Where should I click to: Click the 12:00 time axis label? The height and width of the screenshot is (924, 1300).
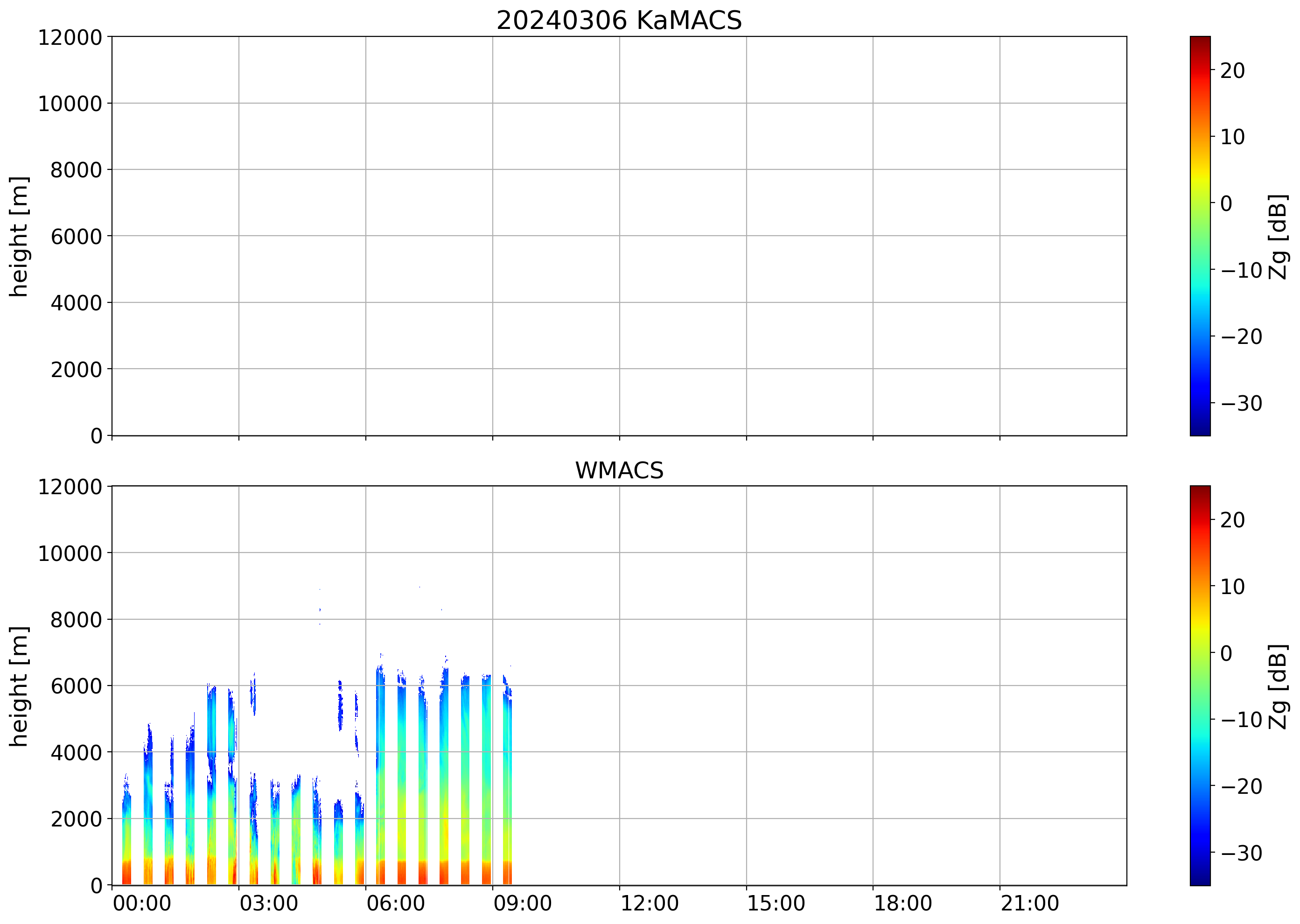pyautogui.click(x=649, y=903)
